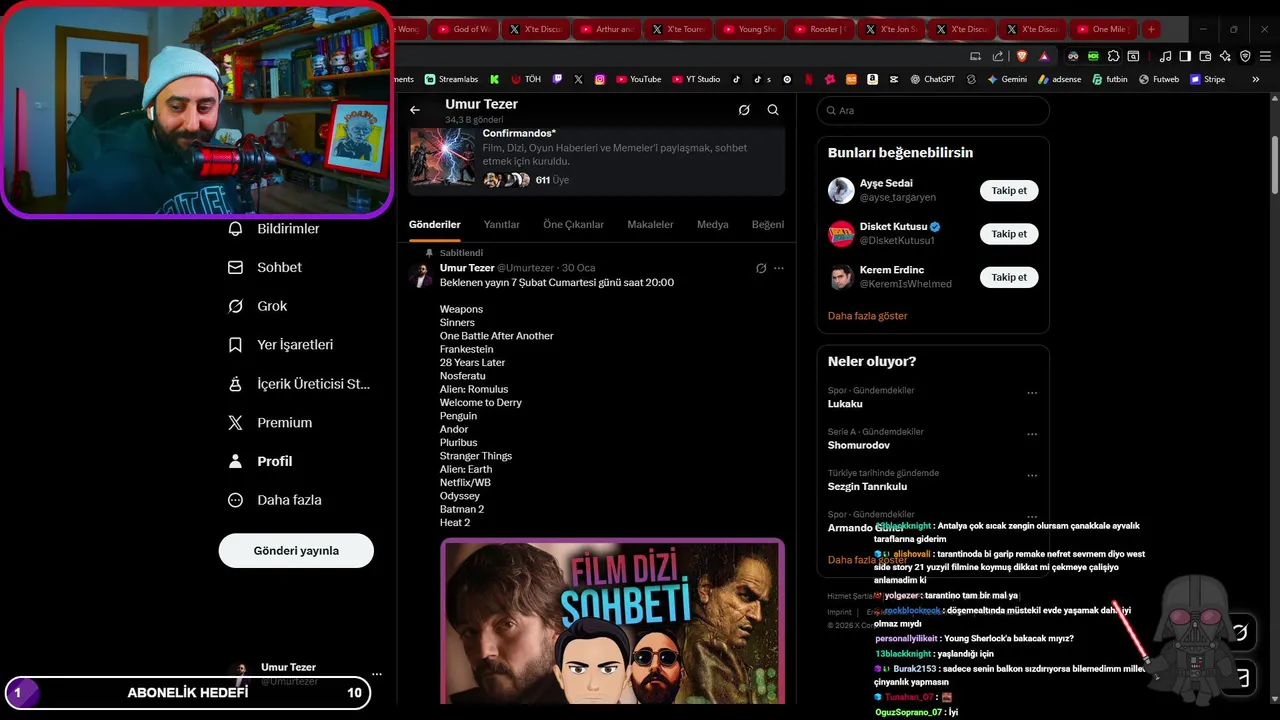Screen dimensions: 1280x720
Task: Click Gönderi yayınla button
Action: (296, 551)
